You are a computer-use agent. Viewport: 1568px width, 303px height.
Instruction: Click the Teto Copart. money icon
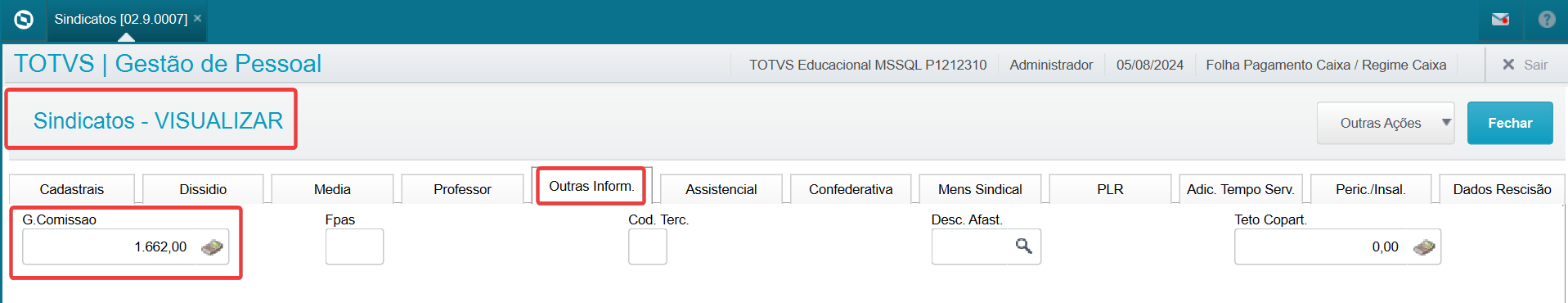click(x=1424, y=247)
